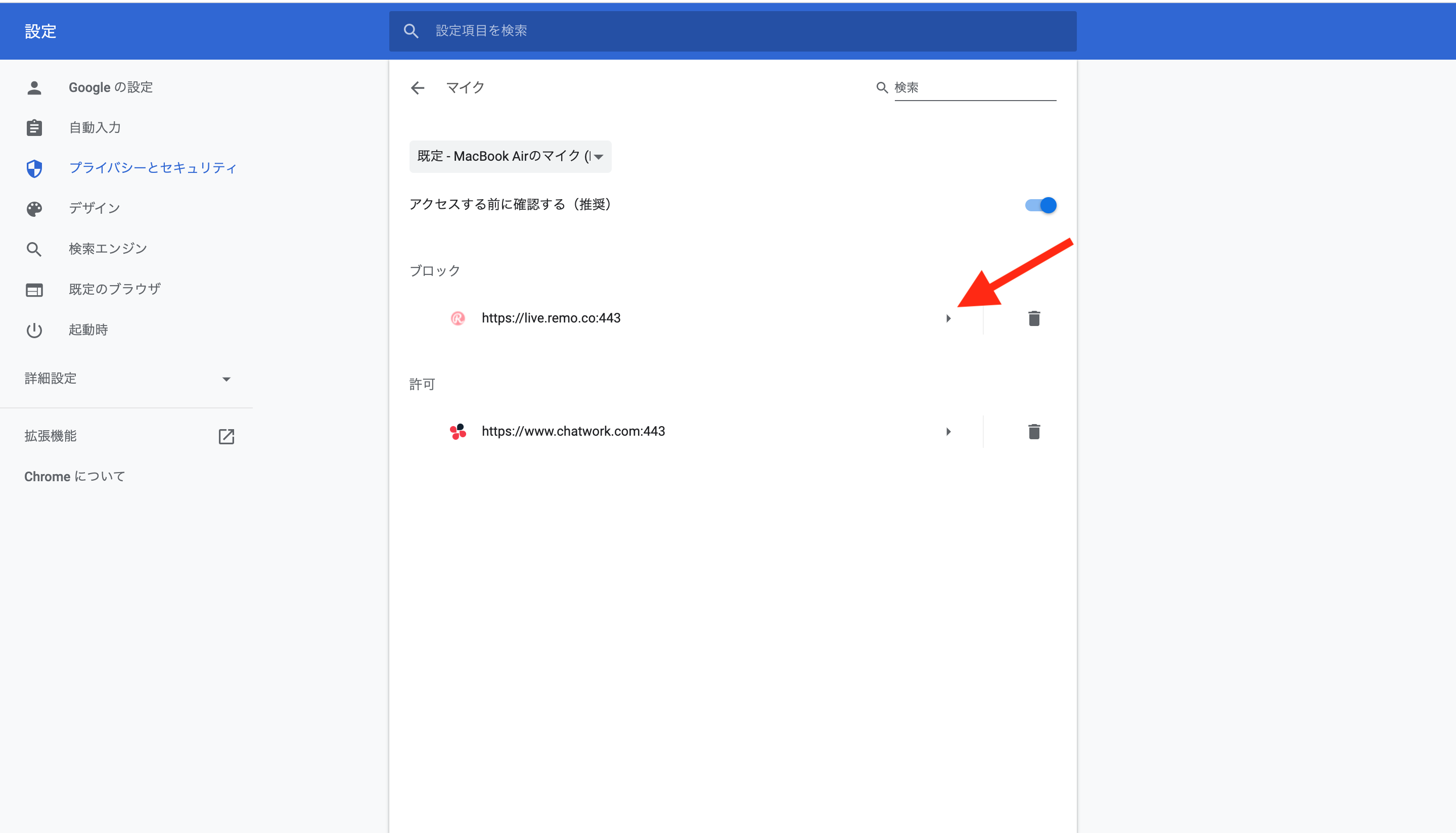Click the 設定項目を検索 search field
1456x833 pixels.
744,31
